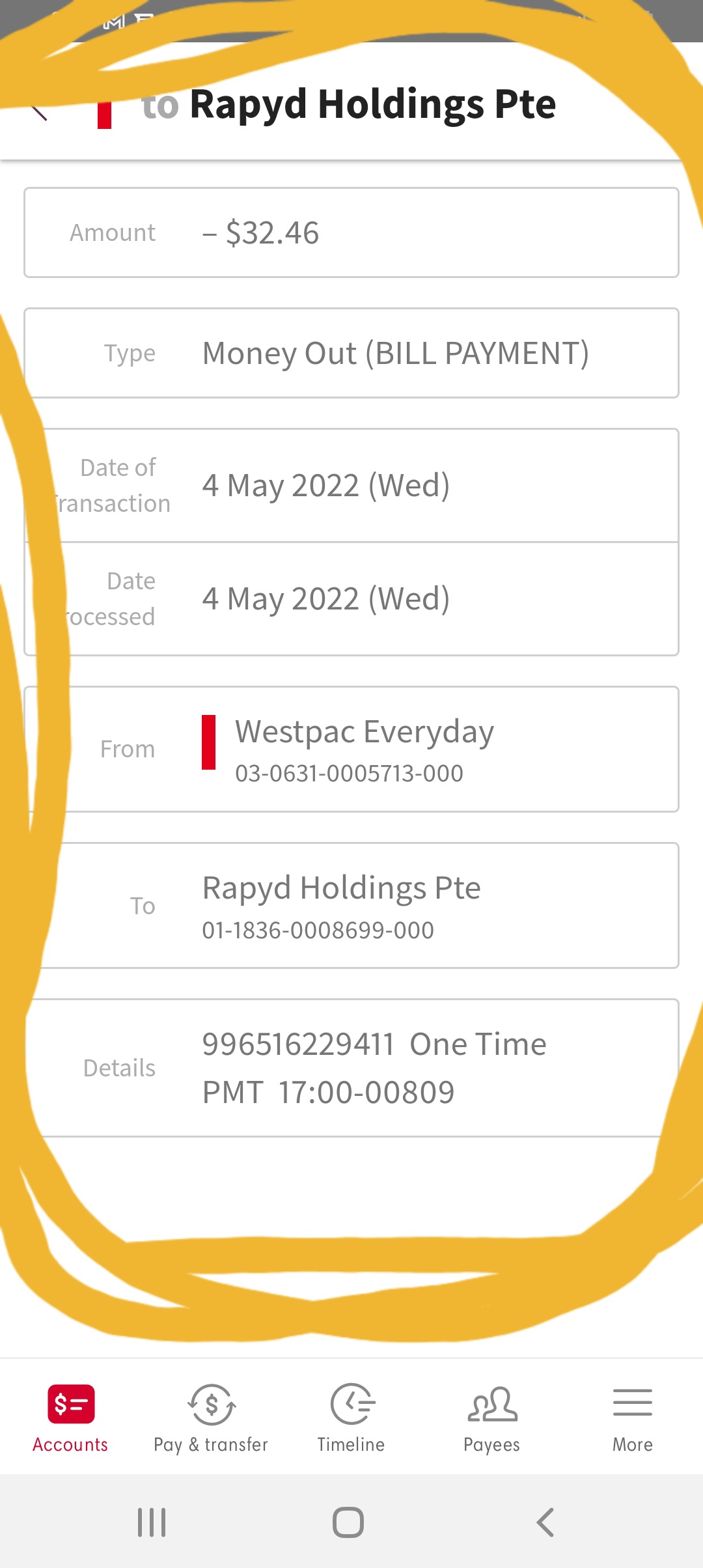The height and width of the screenshot is (1568, 703).
Task: Tap the red account marker beside Westpac Everyday
Action: [208, 742]
